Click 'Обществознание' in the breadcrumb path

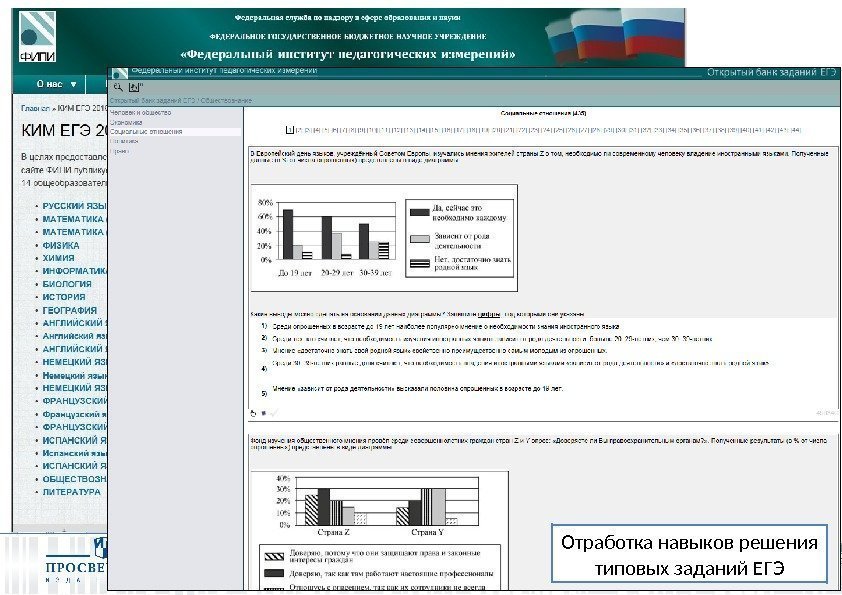[x=226, y=100]
